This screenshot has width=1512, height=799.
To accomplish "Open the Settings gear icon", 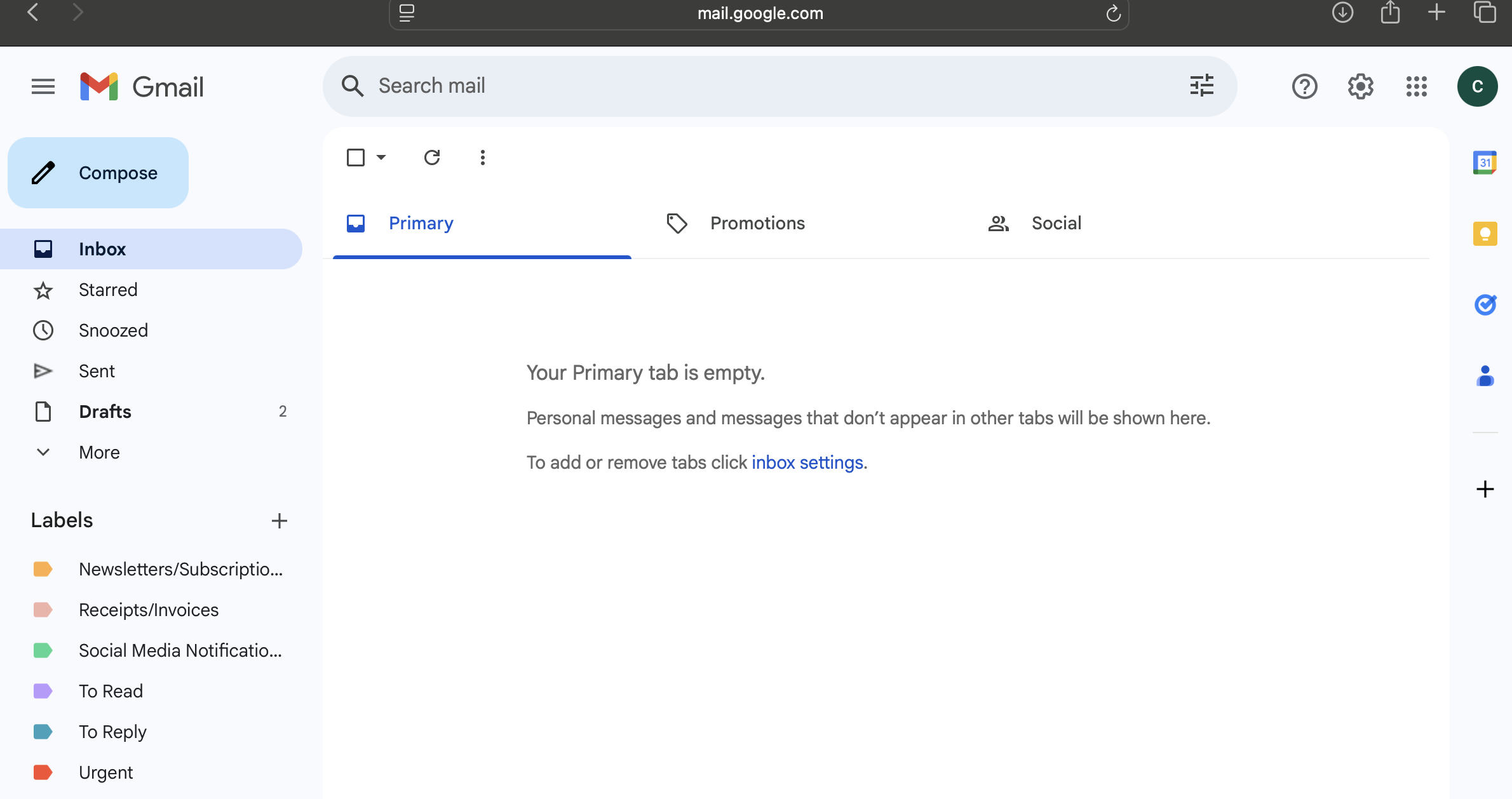I will coord(1360,86).
